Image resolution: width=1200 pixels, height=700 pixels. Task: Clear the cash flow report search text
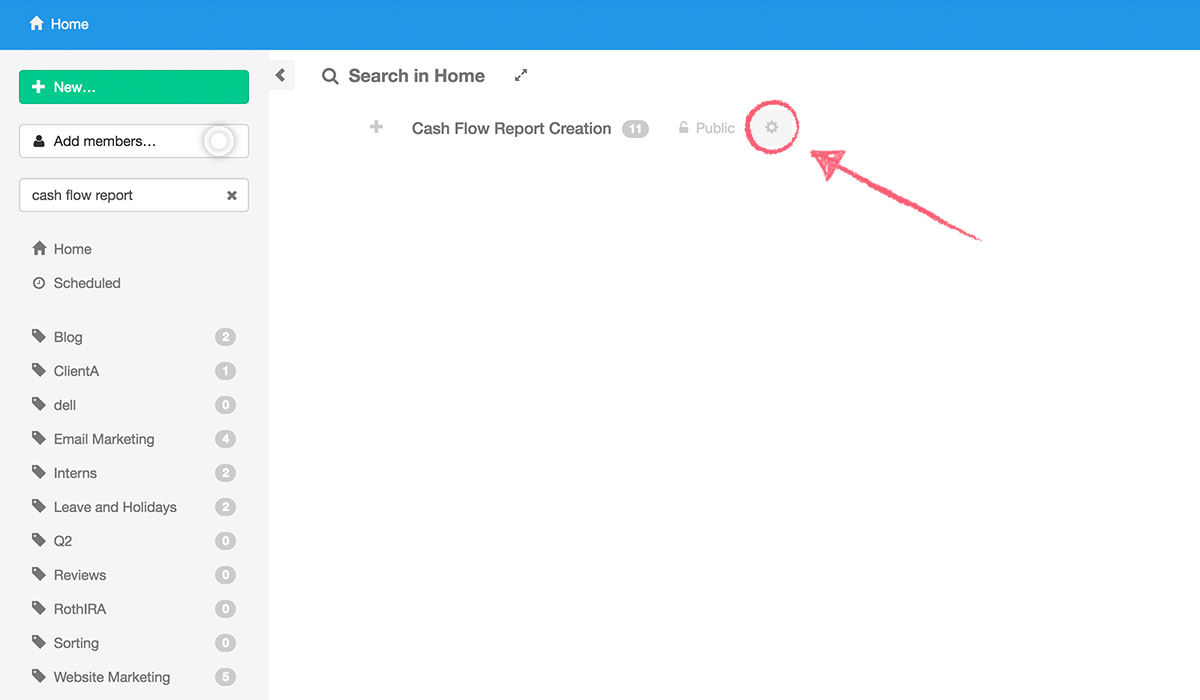pyautogui.click(x=231, y=195)
